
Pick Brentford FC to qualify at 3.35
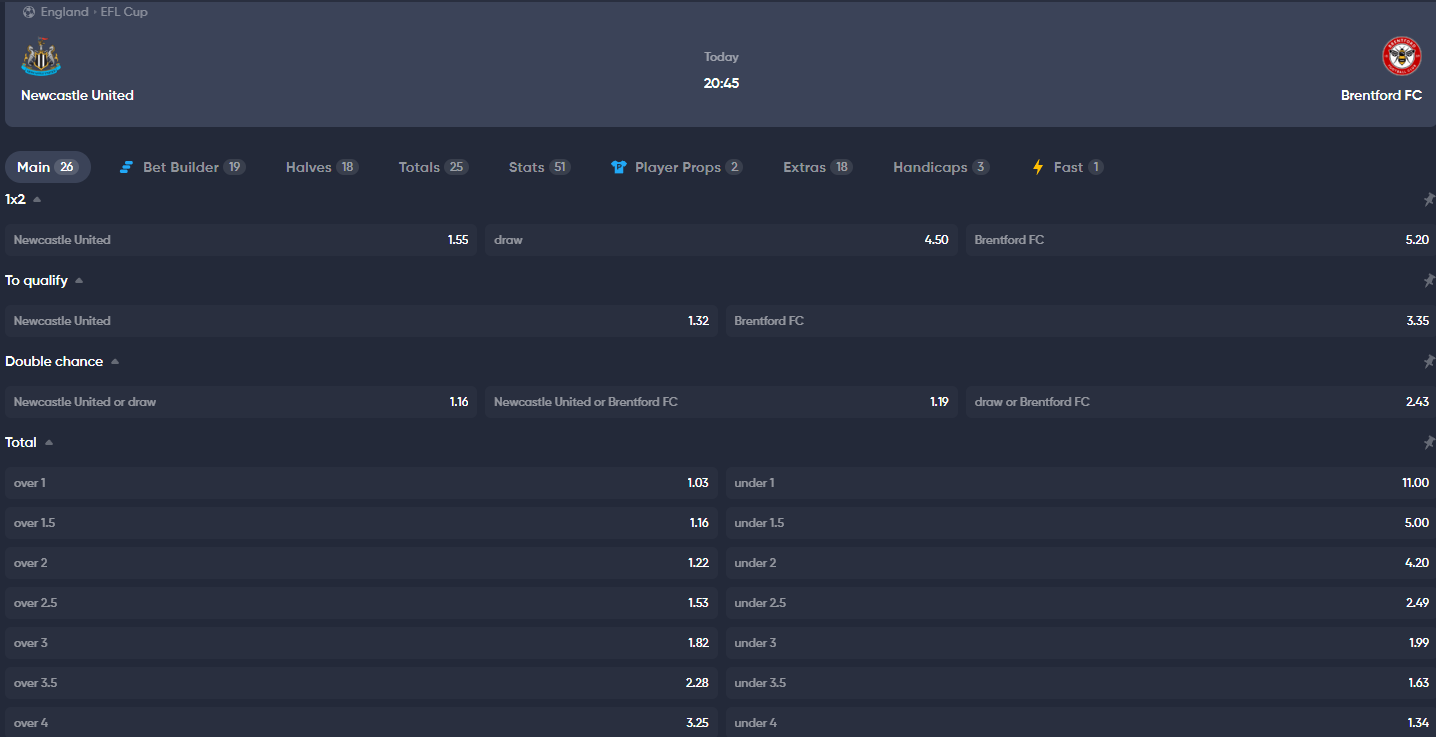(1081, 321)
